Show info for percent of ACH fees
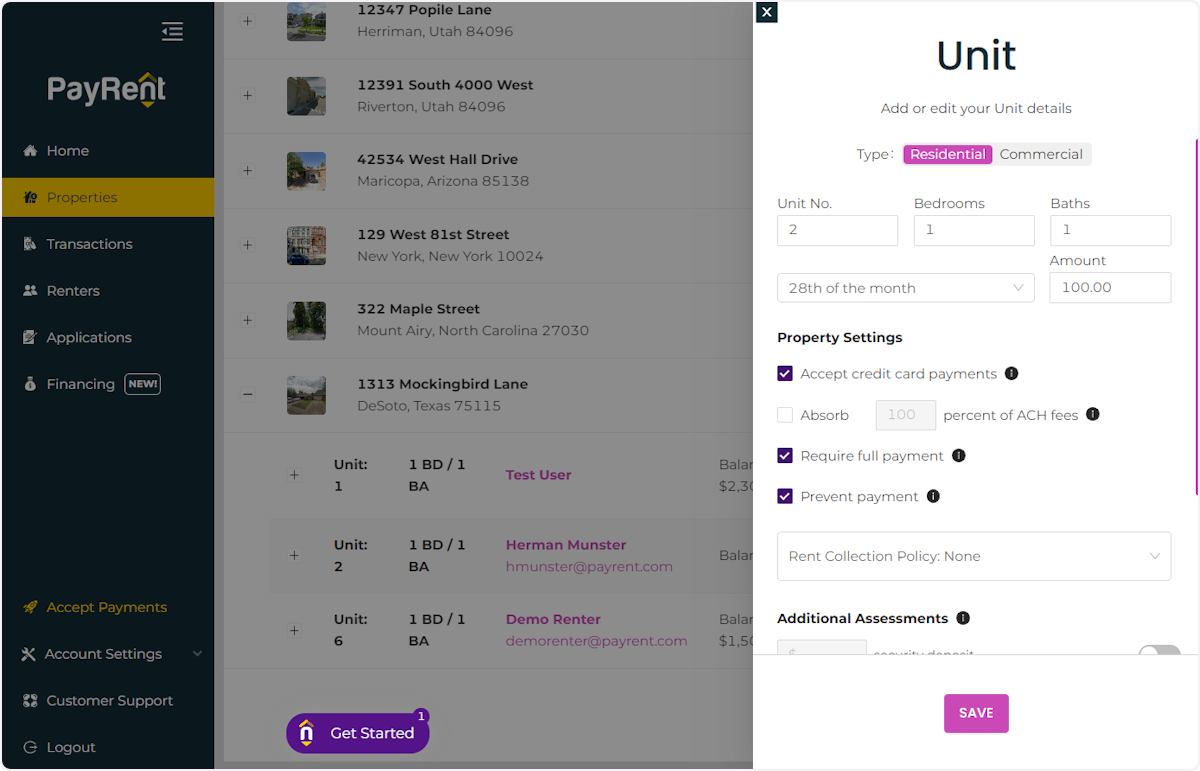This screenshot has height=771, width=1200. [1093, 414]
